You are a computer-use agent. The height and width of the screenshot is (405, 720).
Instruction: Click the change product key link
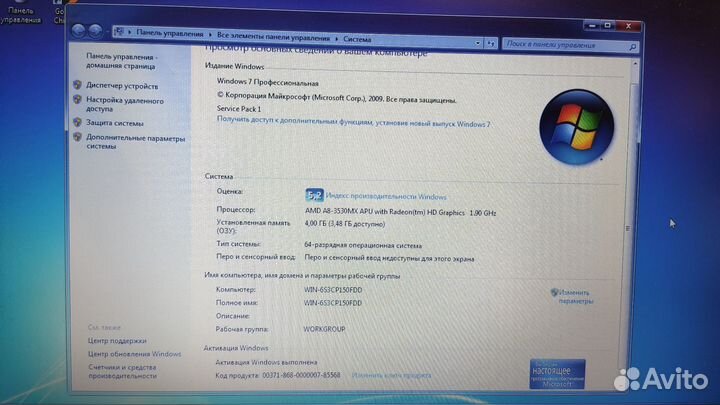(x=391, y=375)
